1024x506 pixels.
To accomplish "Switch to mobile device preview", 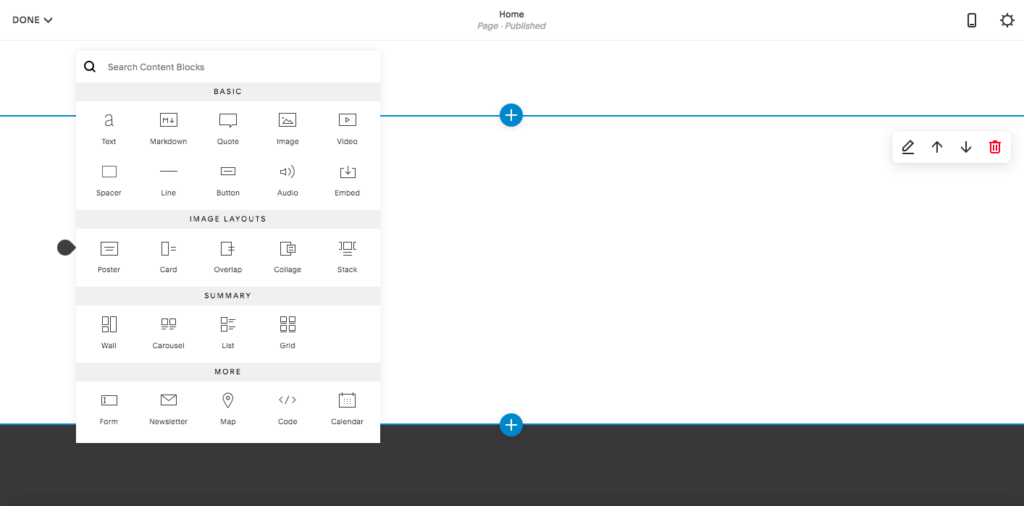I will pyautogui.click(x=971, y=20).
